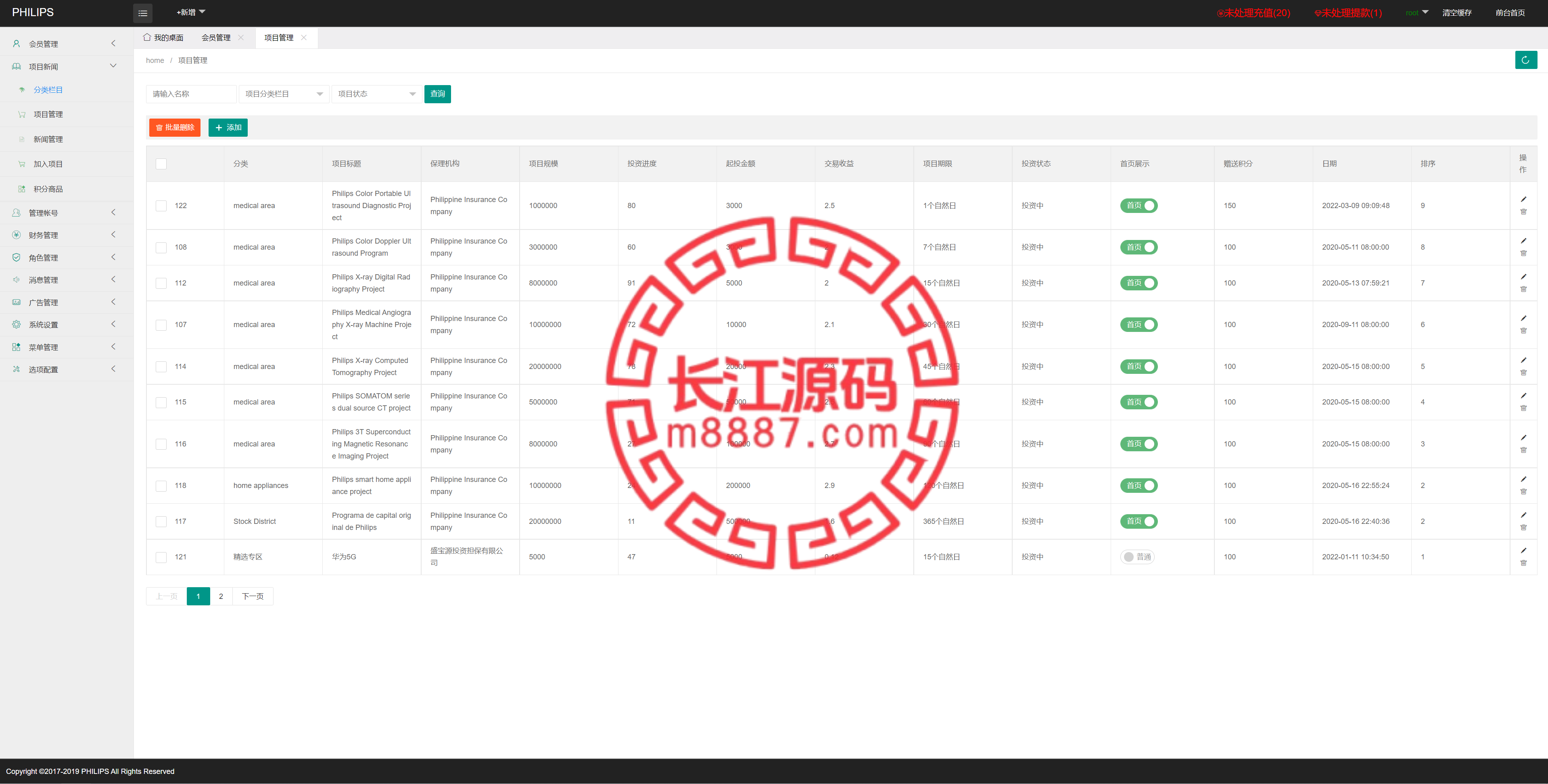
Task: Click the 批量删除 button
Action: [x=175, y=127]
